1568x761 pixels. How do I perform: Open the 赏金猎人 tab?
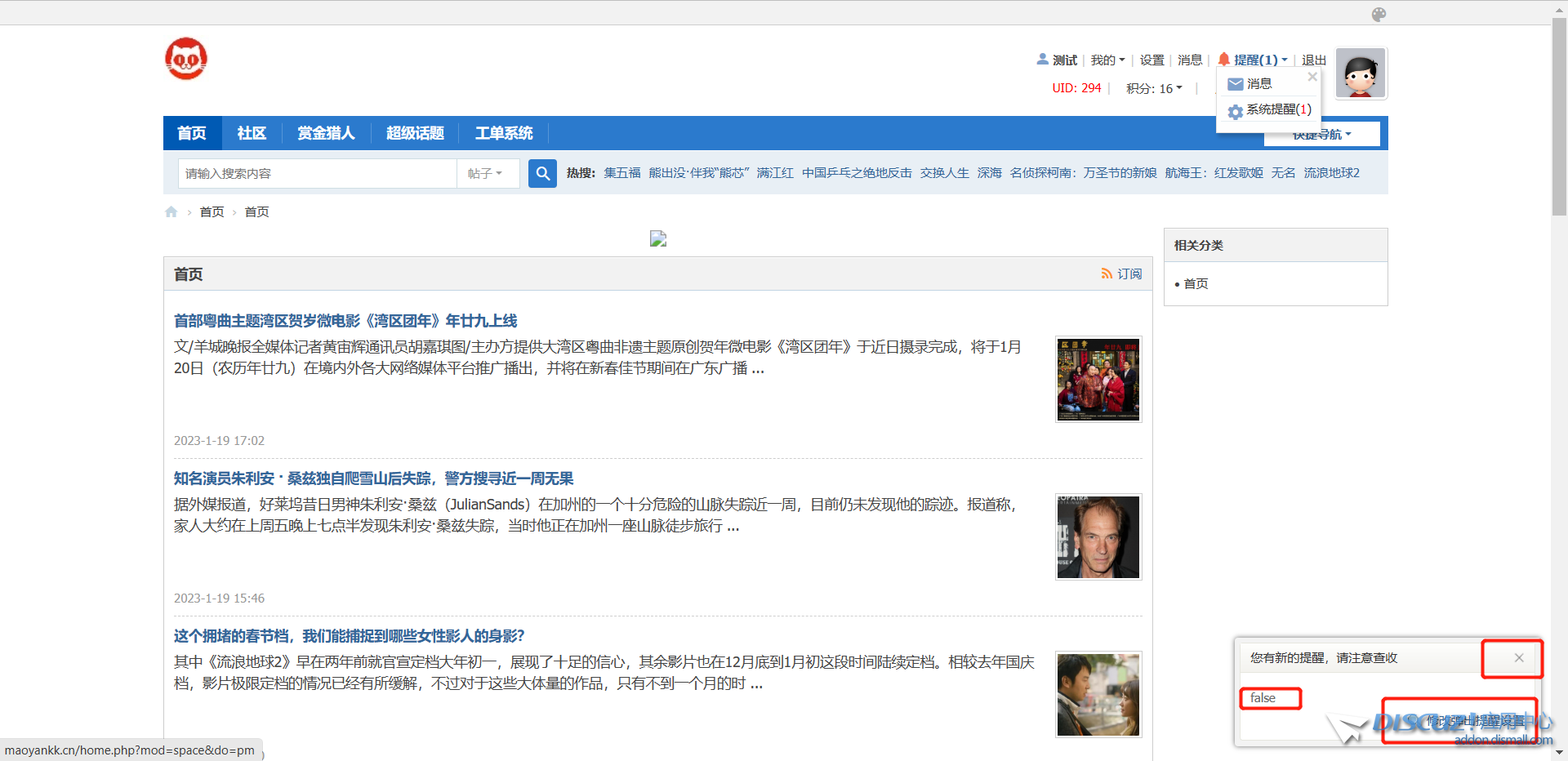point(326,133)
